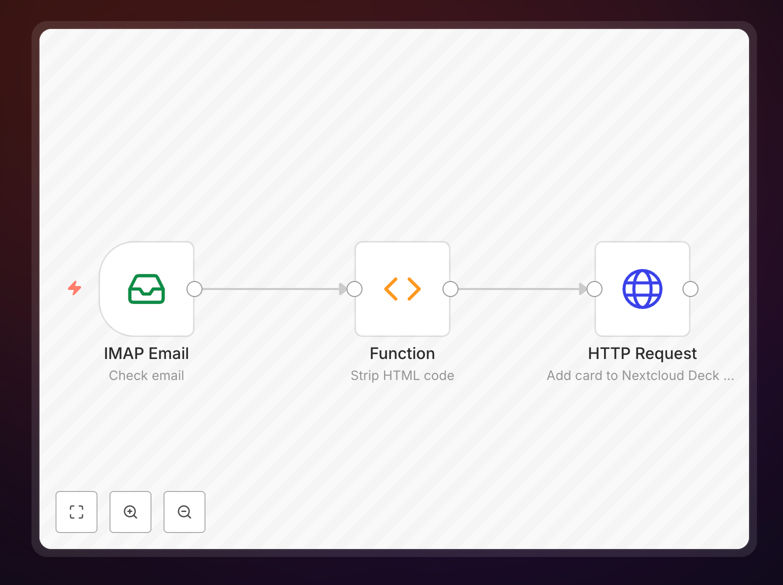Screen dimensions: 783x585
Task: Select the Function code brackets node
Action: [x=402, y=289]
